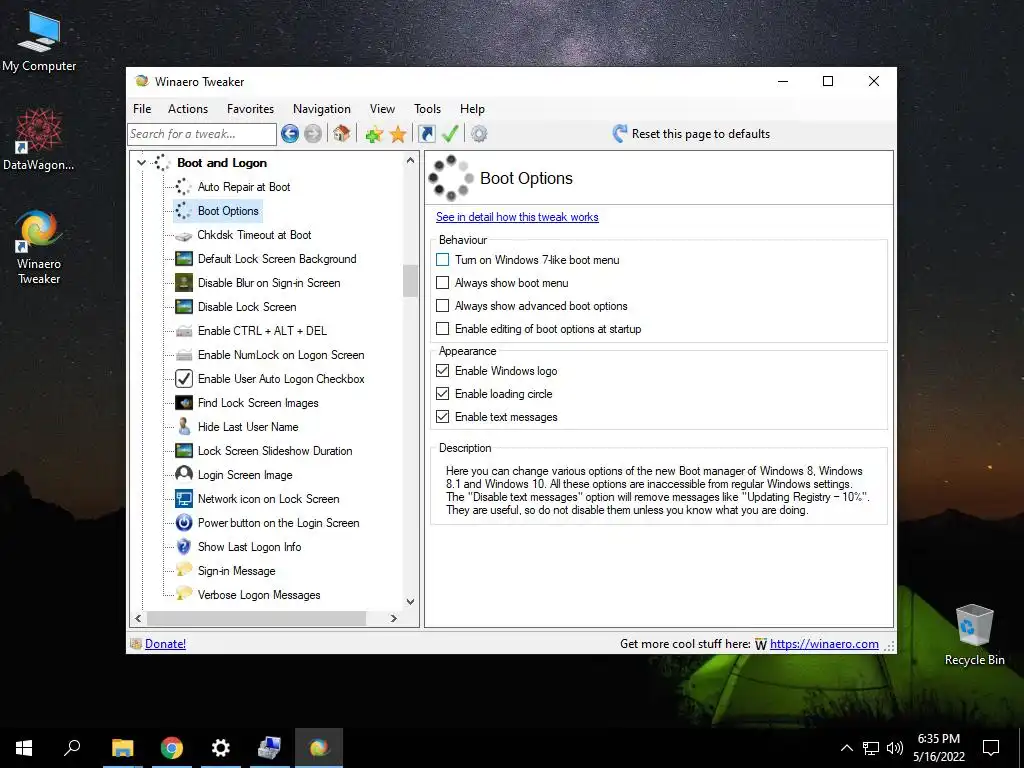Open the View menu
This screenshot has height=768, width=1024.
(x=382, y=109)
